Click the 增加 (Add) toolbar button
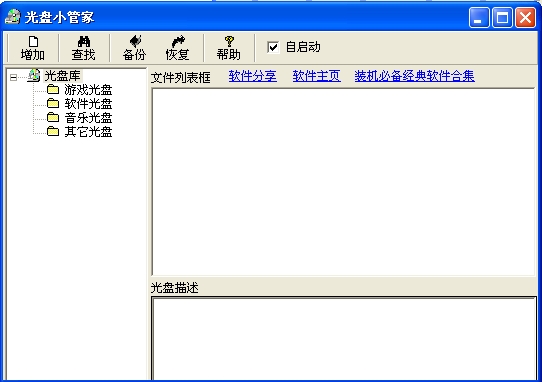Image resolution: width=542 pixels, height=382 pixels. [x=33, y=48]
